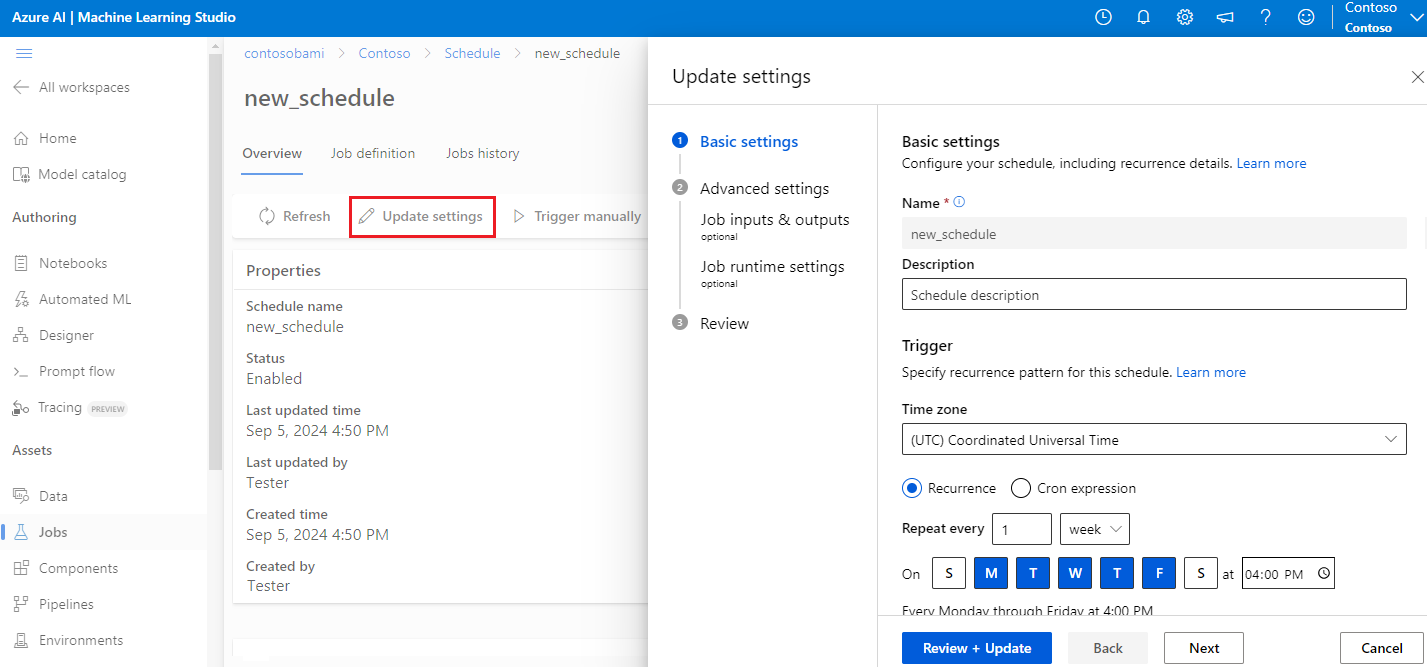Click the smiley feedback icon
1427x667 pixels.
[1305, 17]
